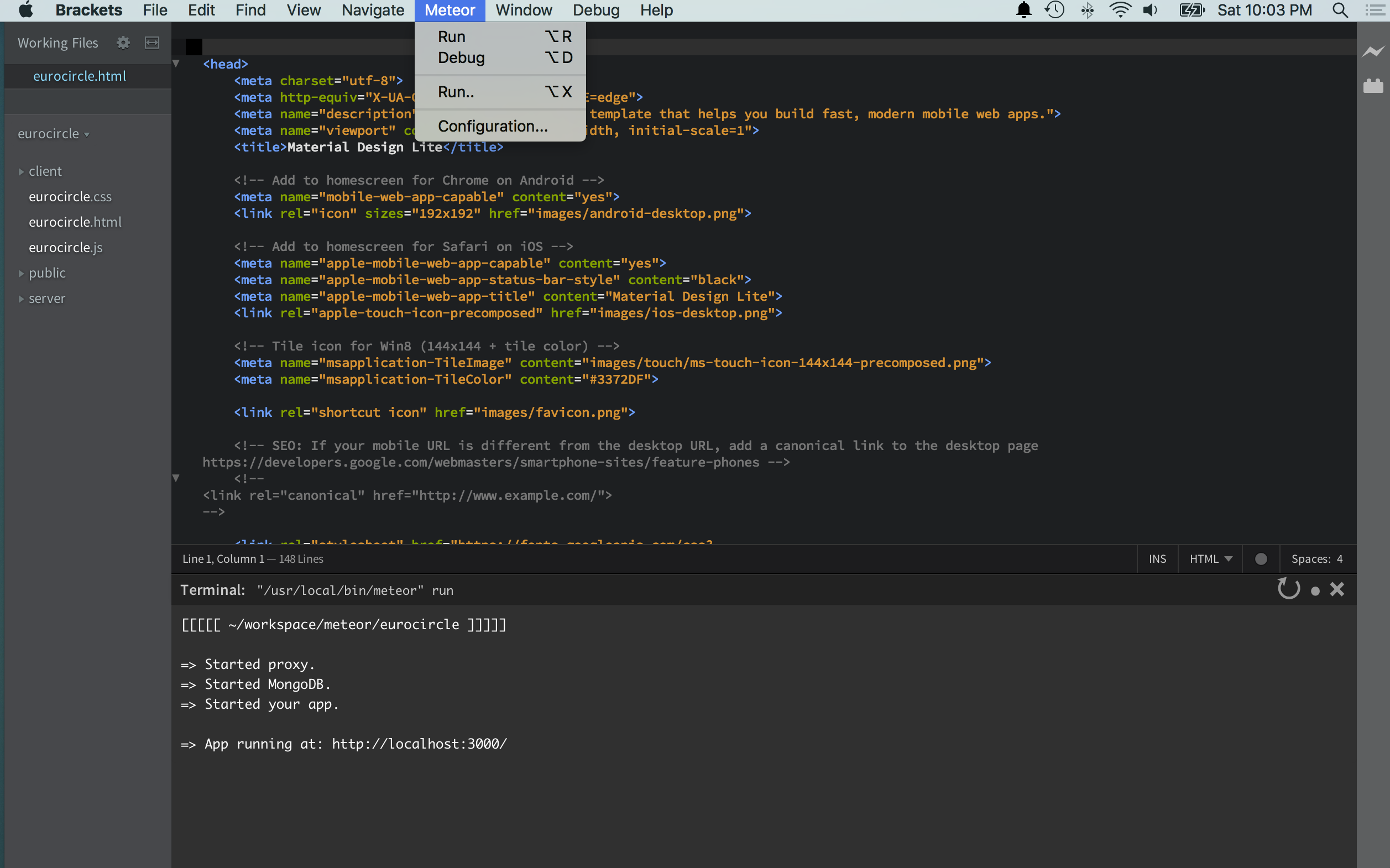Restart the terminal with the reload icon
Viewport: 1390px width, 868px height.
pyautogui.click(x=1288, y=588)
